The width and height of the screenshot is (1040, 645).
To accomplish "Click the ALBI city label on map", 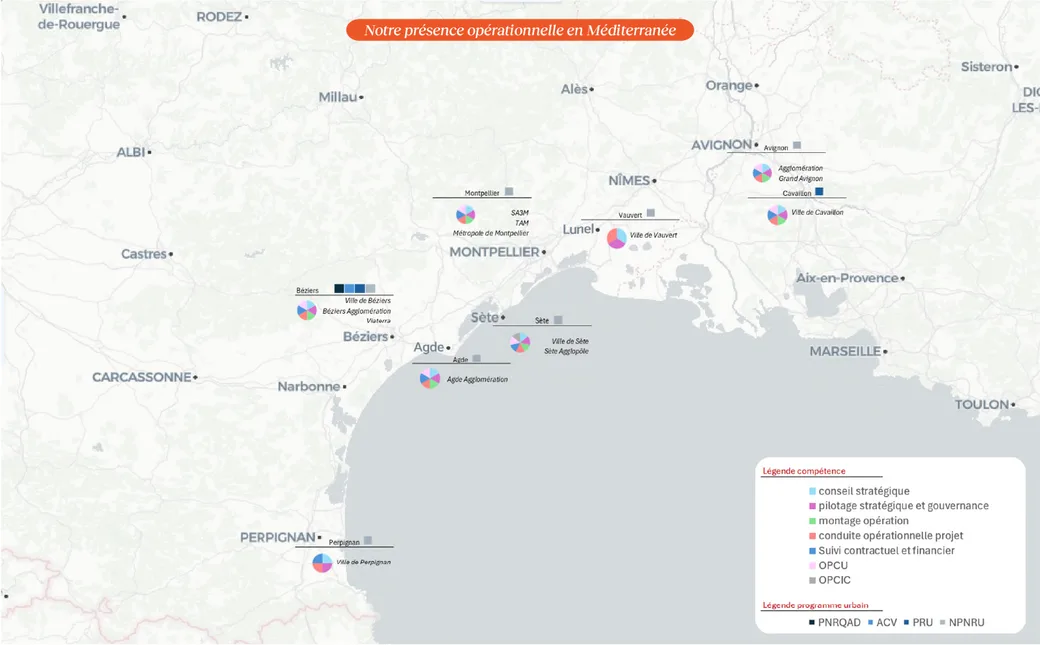I will tap(131, 152).
